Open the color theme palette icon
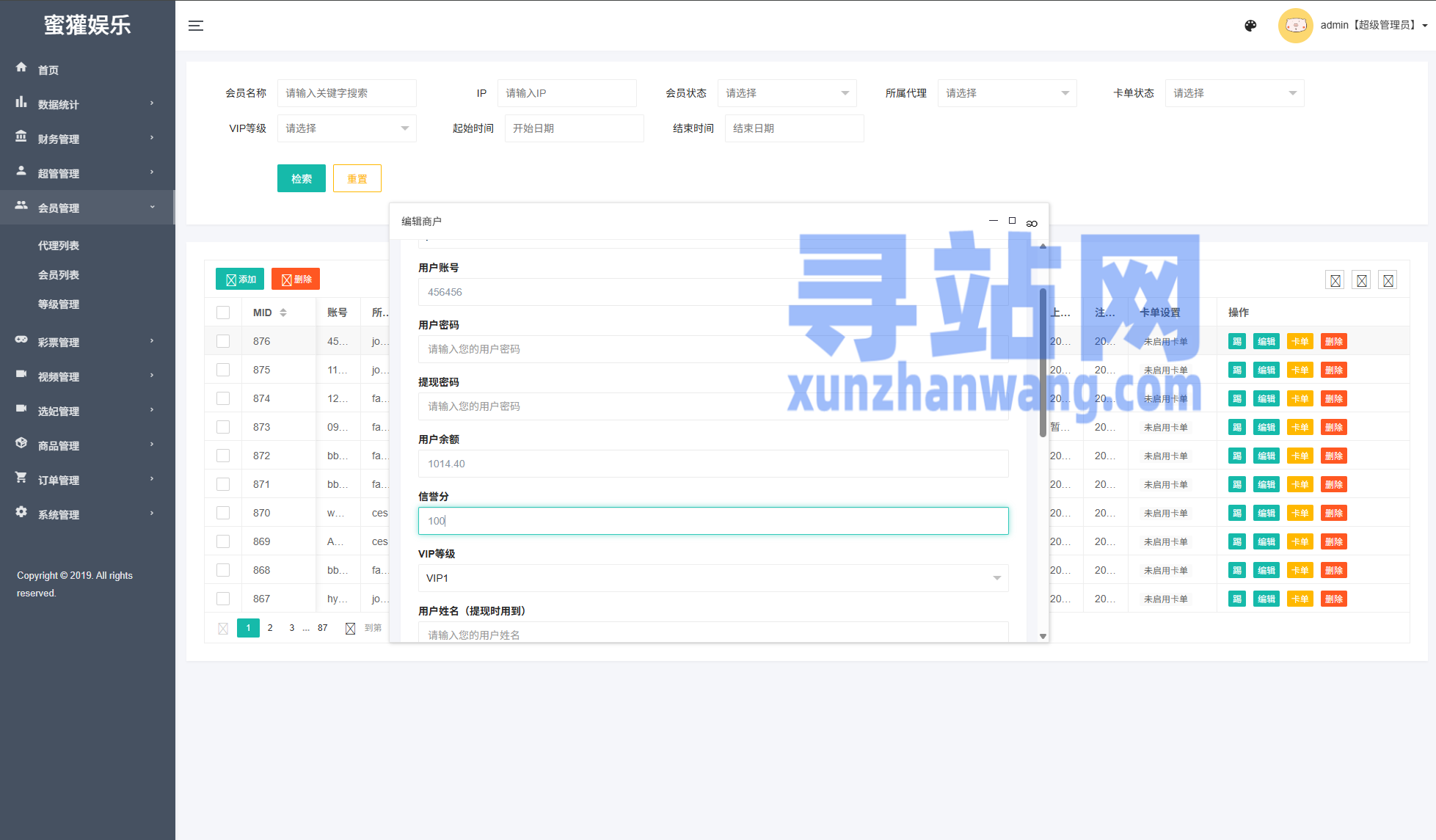This screenshot has width=1436, height=840. 1250,26
